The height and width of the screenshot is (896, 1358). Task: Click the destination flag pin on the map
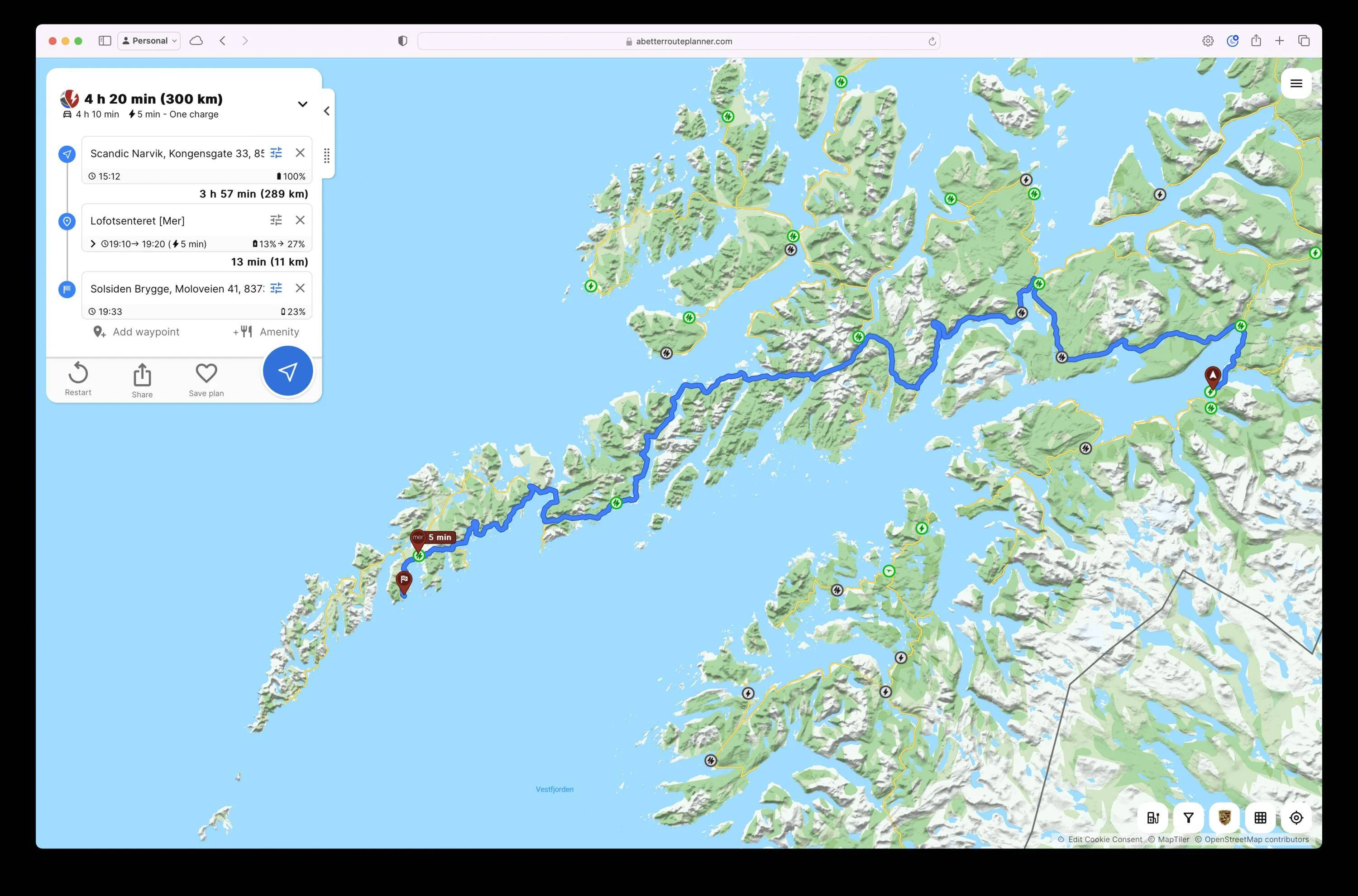click(404, 581)
